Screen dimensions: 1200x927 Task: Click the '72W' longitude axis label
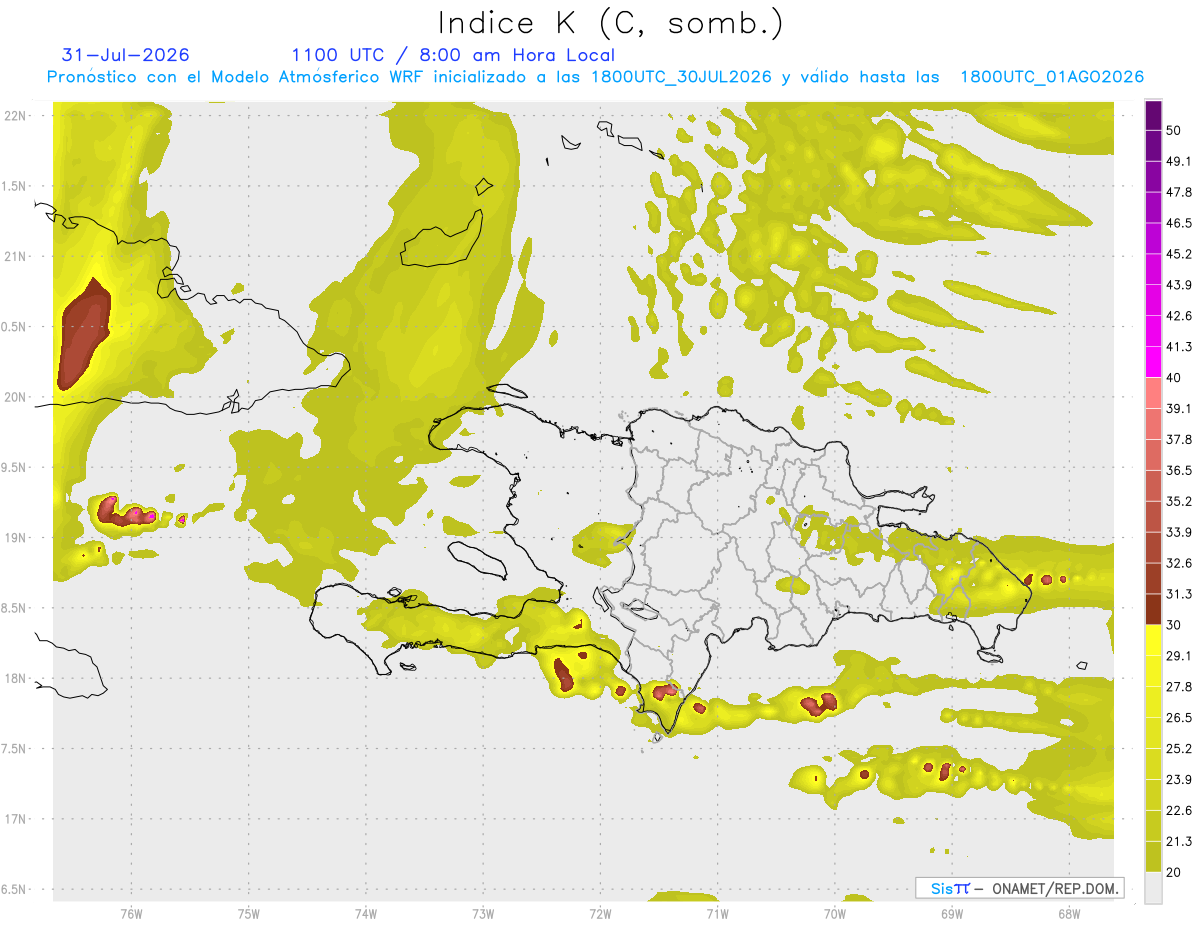600,913
